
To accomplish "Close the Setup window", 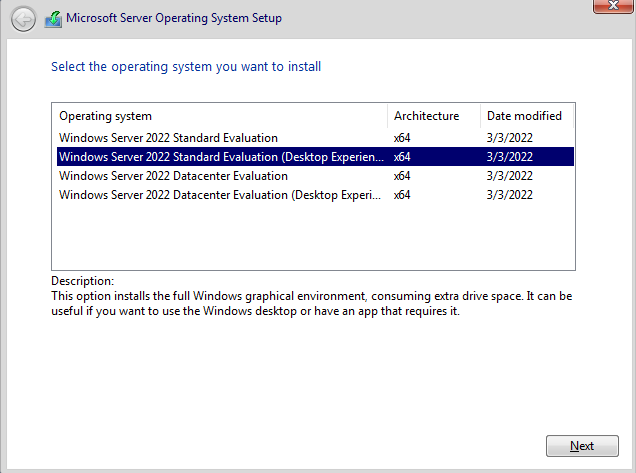I will pyautogui.click(x=613, y=6).
